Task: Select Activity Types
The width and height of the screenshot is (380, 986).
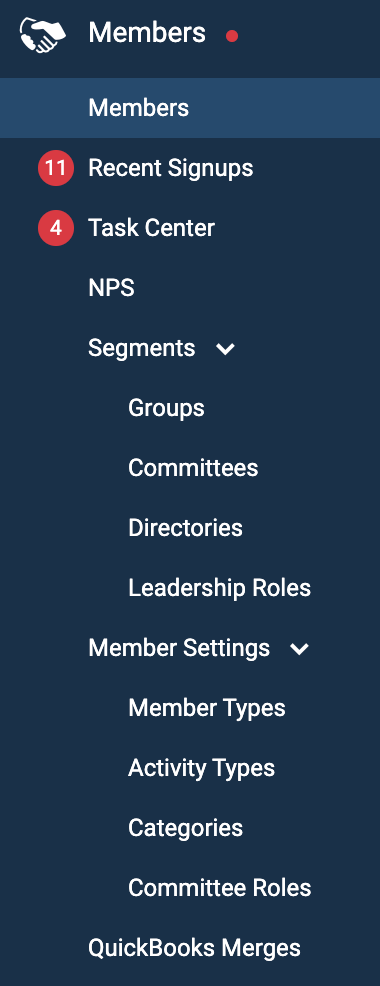Action: click(x=201, y=768)
